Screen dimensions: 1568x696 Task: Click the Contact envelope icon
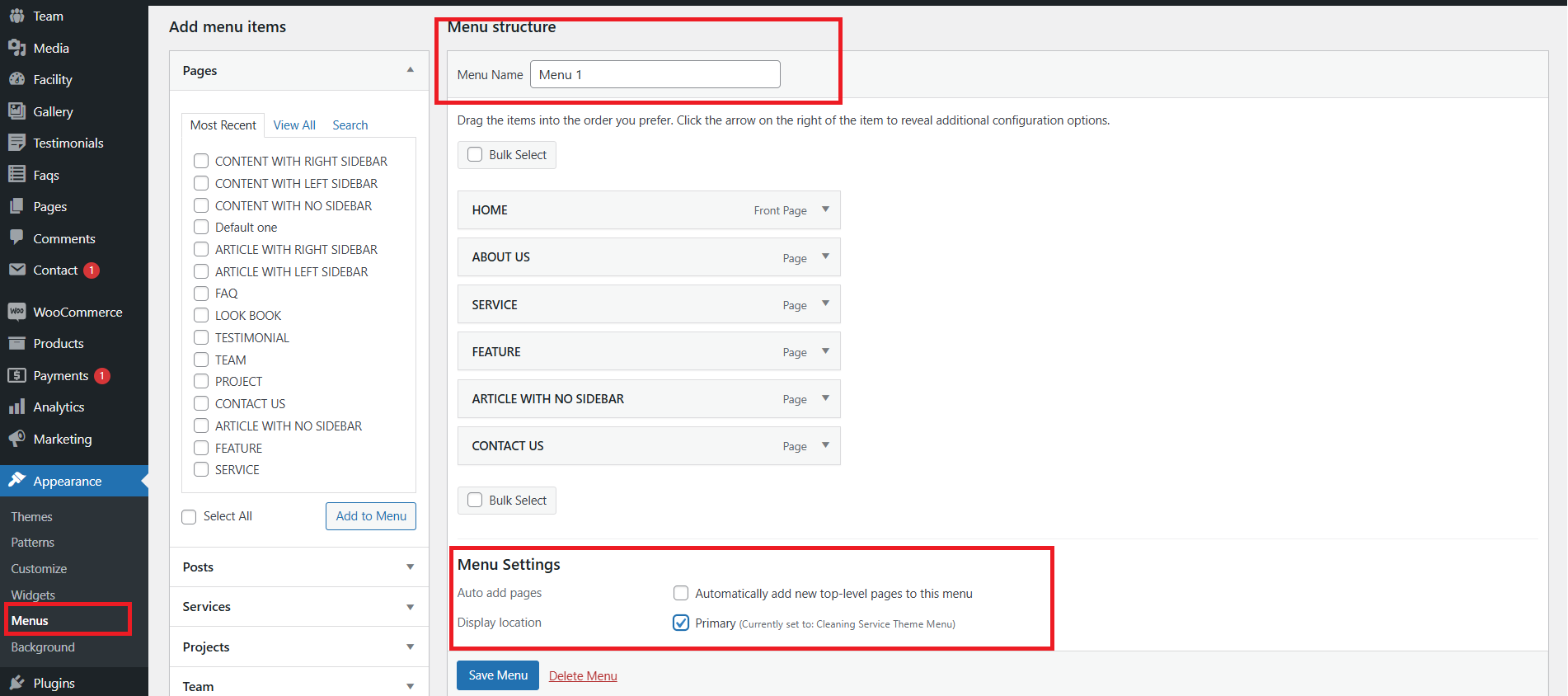[x=16, y=270]
